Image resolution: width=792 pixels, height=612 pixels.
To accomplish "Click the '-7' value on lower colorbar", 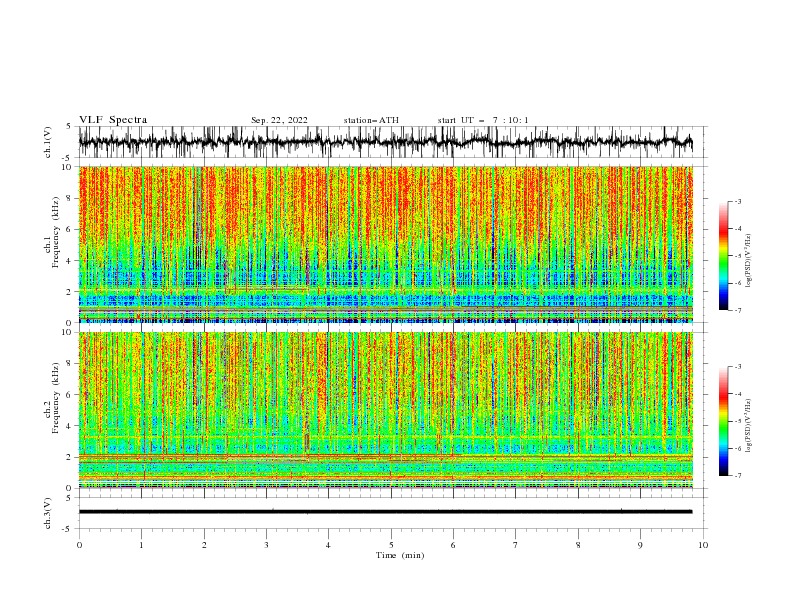I will [x=737, y=476].
